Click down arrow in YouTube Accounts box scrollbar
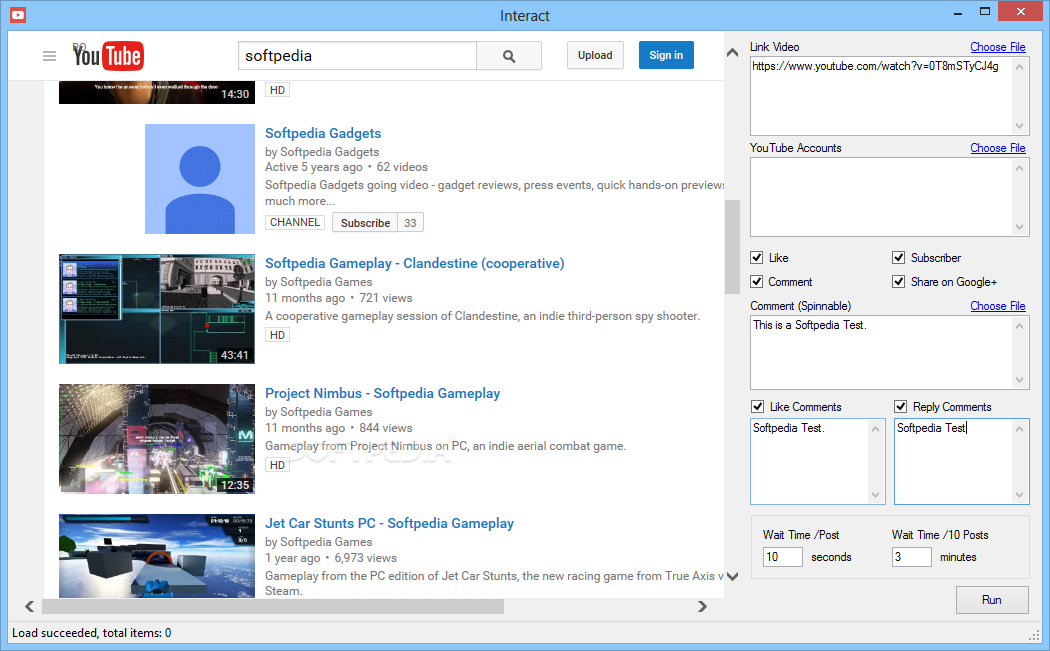 point(1019,226)
